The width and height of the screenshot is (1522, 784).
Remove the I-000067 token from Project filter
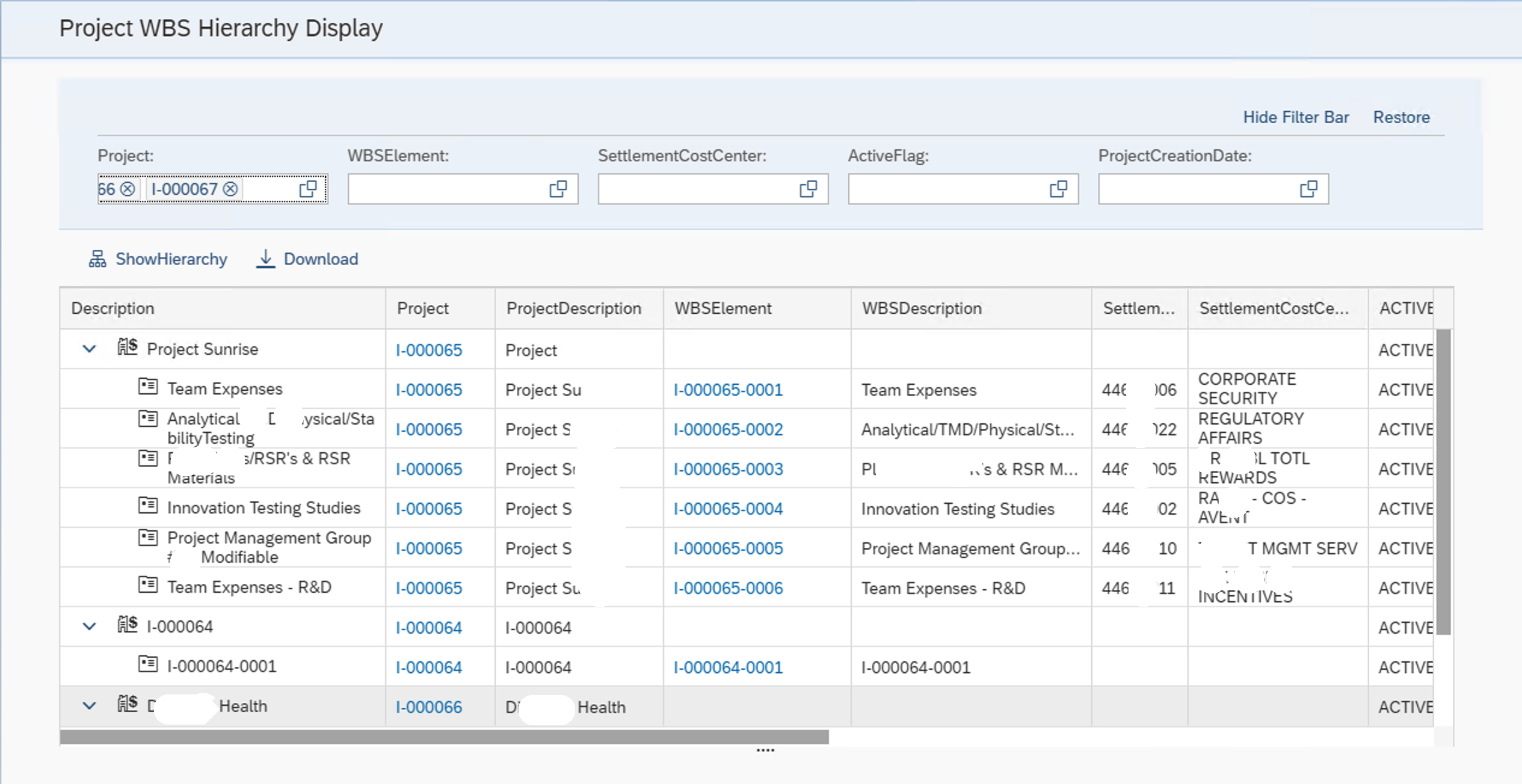tap(230, 189)
